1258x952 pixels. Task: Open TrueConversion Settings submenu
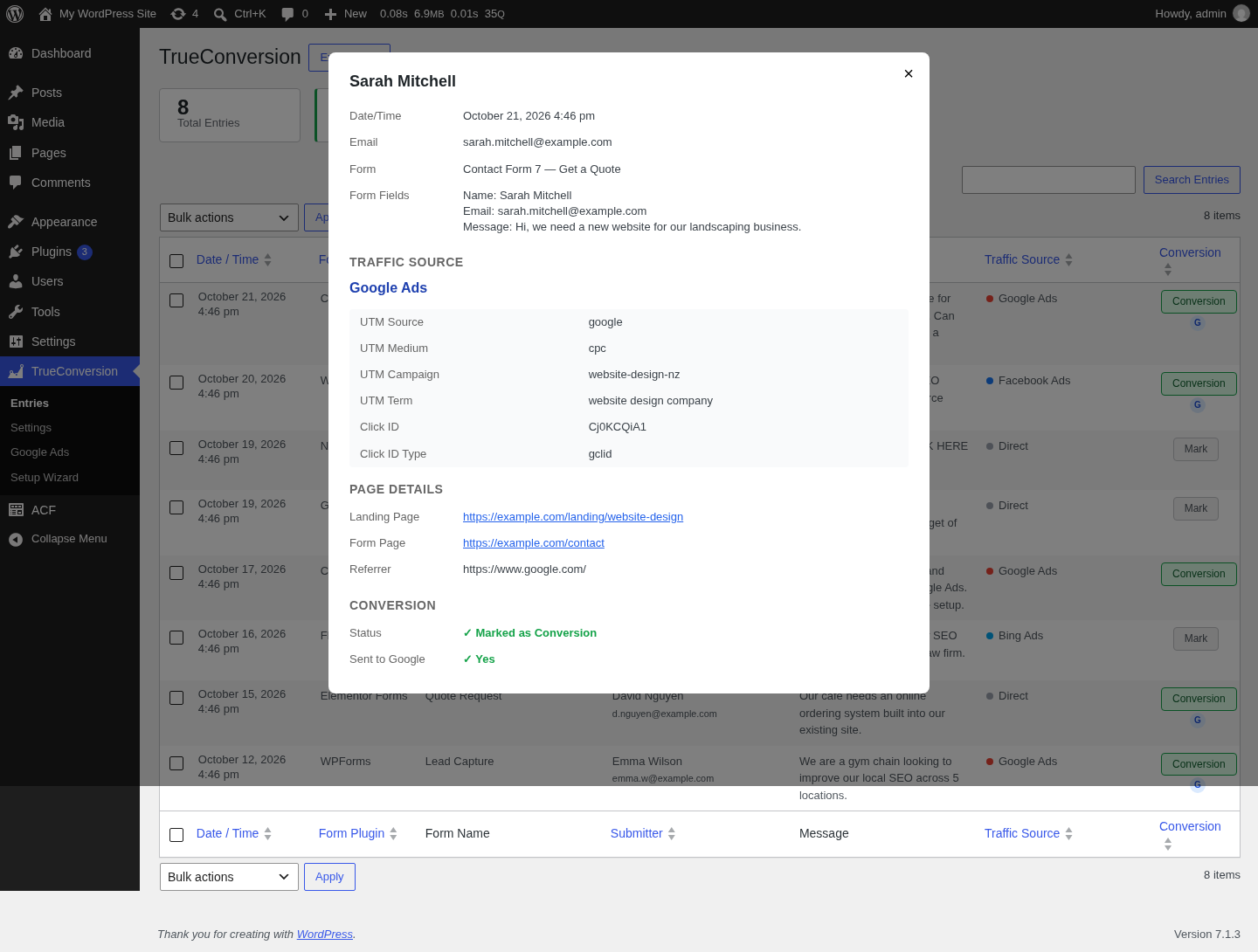[x=31, y=428]
